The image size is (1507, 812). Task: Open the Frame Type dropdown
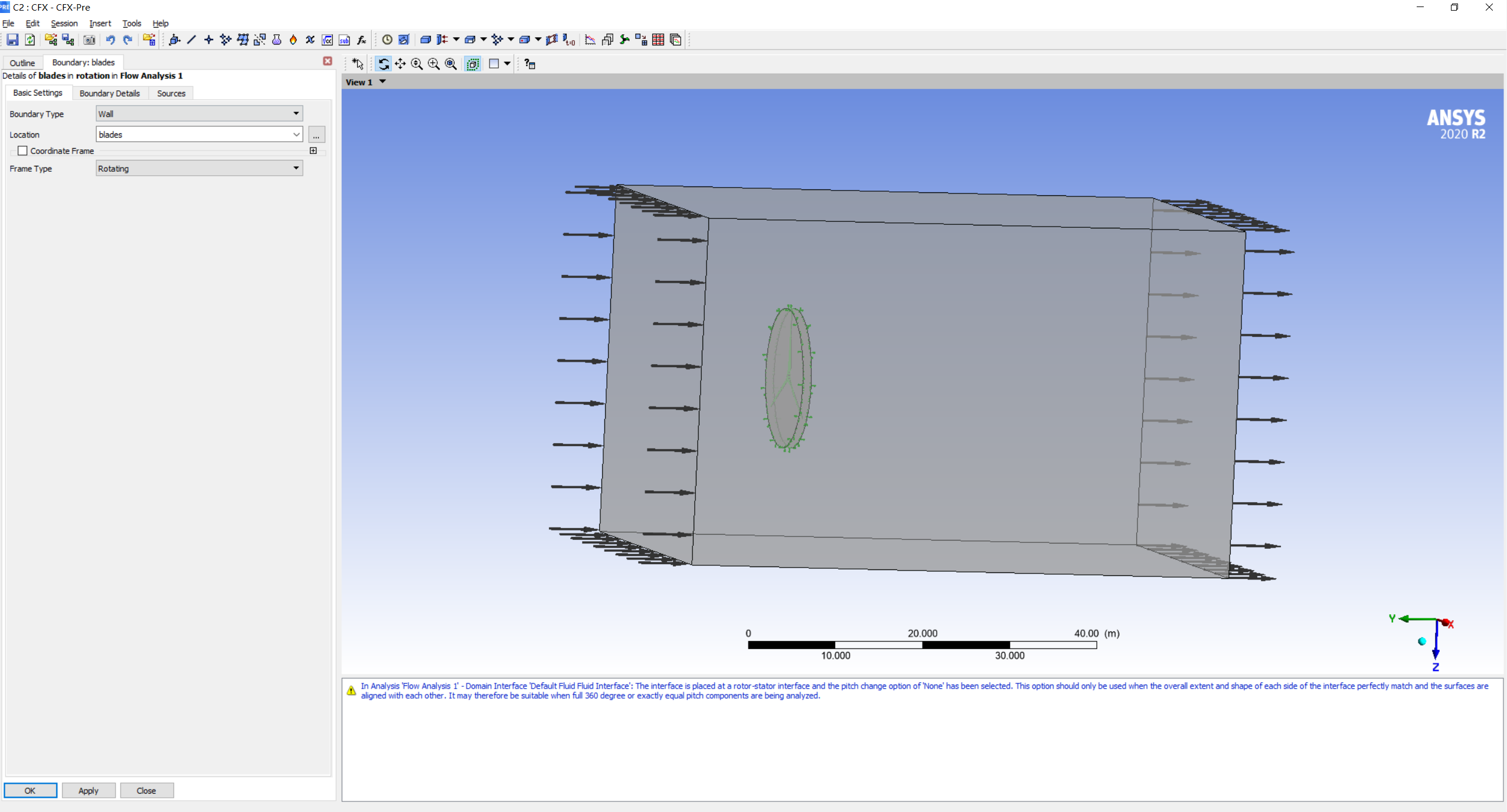pos(199,168)
